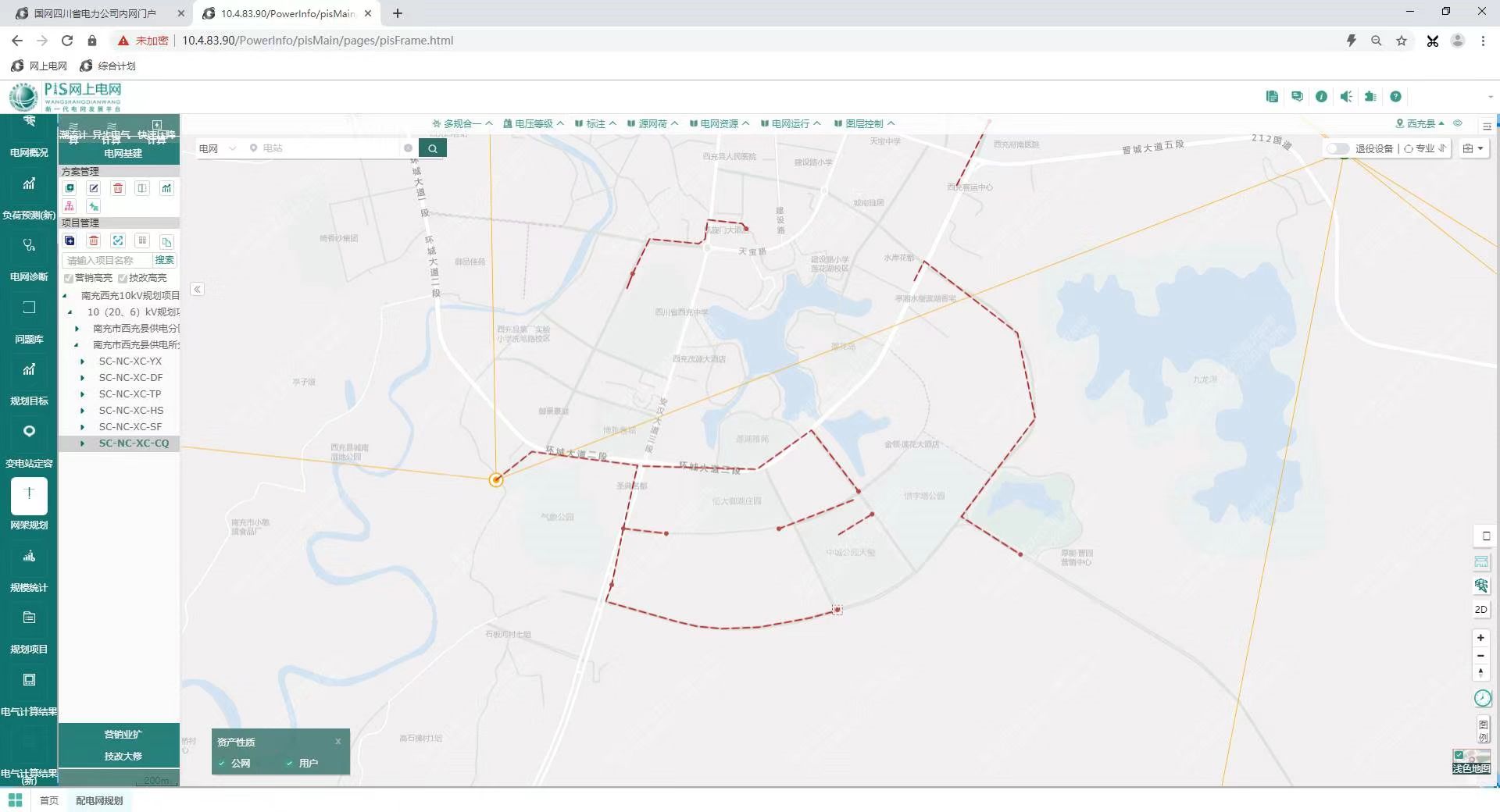Click the fit-to-extent icon under 项目管理

118,240
